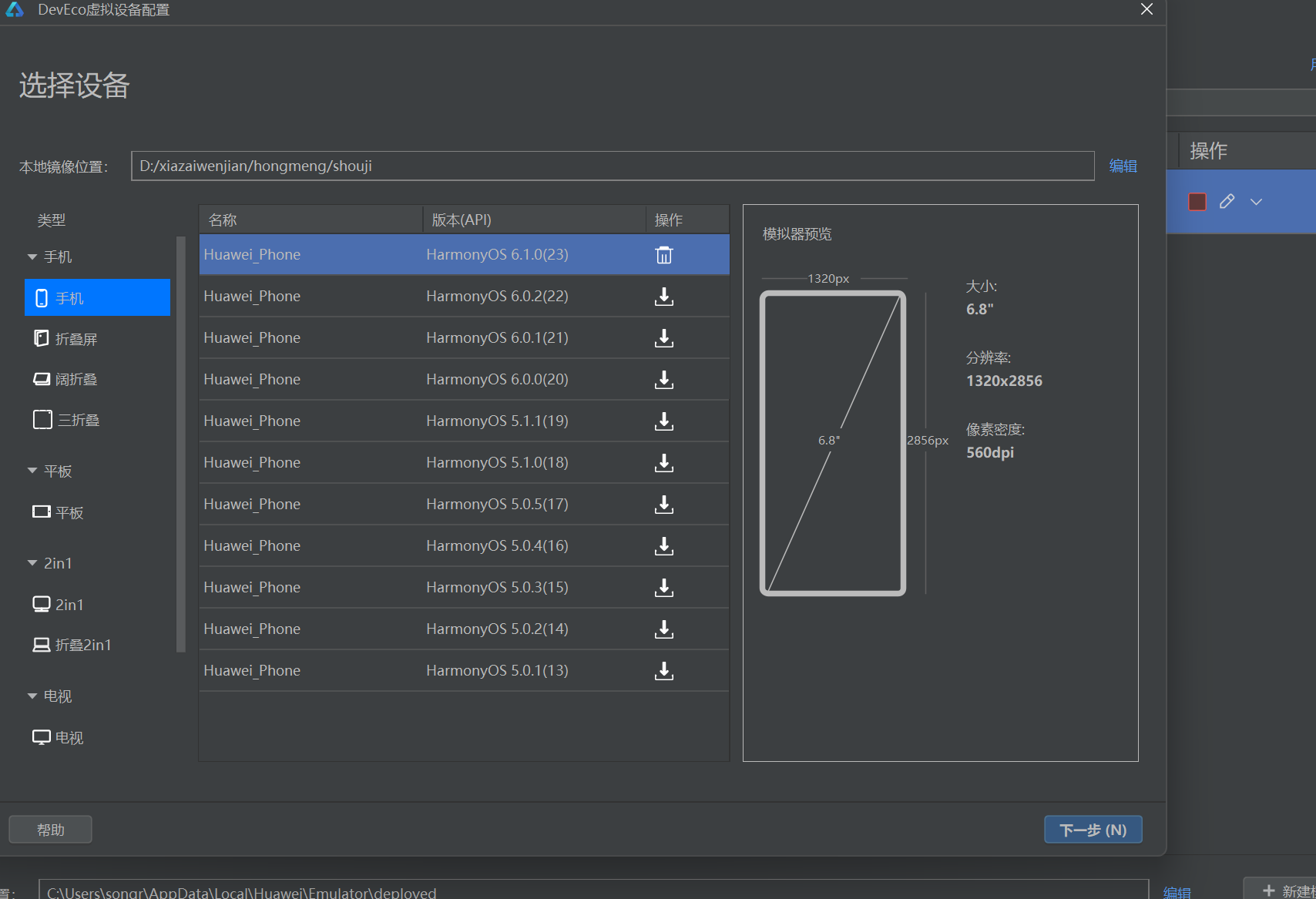Click the 下一步 (N) button
The image size is (1316, 899).
[1093, 830]
